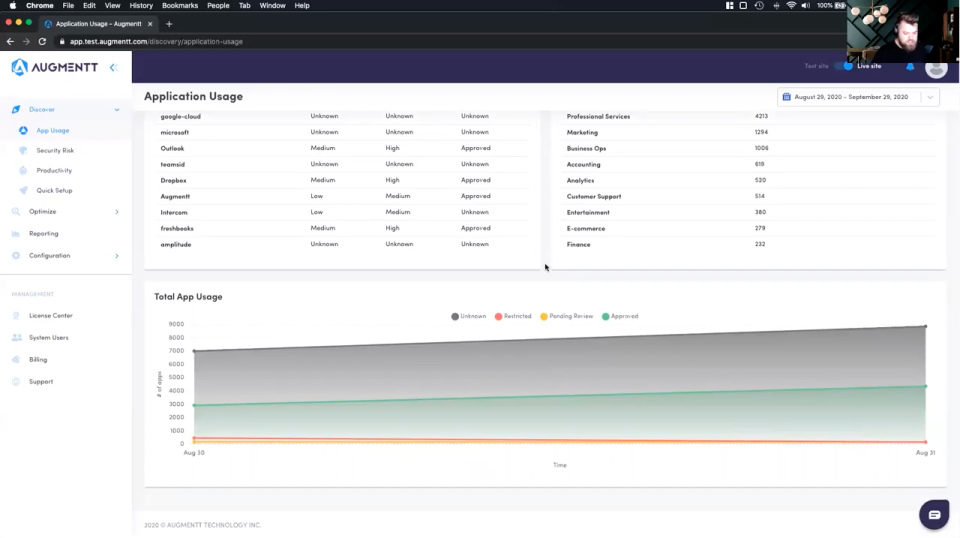Viewport: 960px width, 538px height.
Task: Click the Augmentt logo
Action: [x=54, y=67]
